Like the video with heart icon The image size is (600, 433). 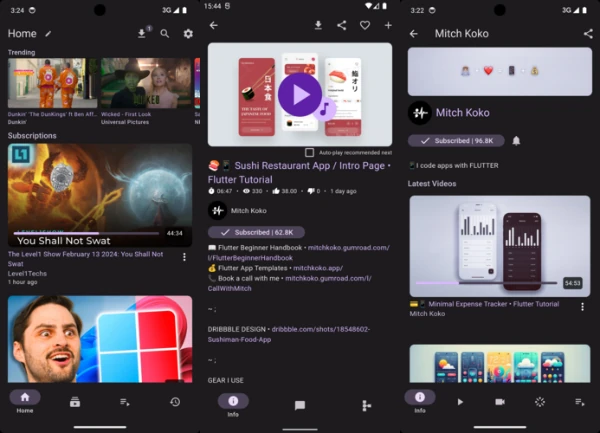[365, 25]
